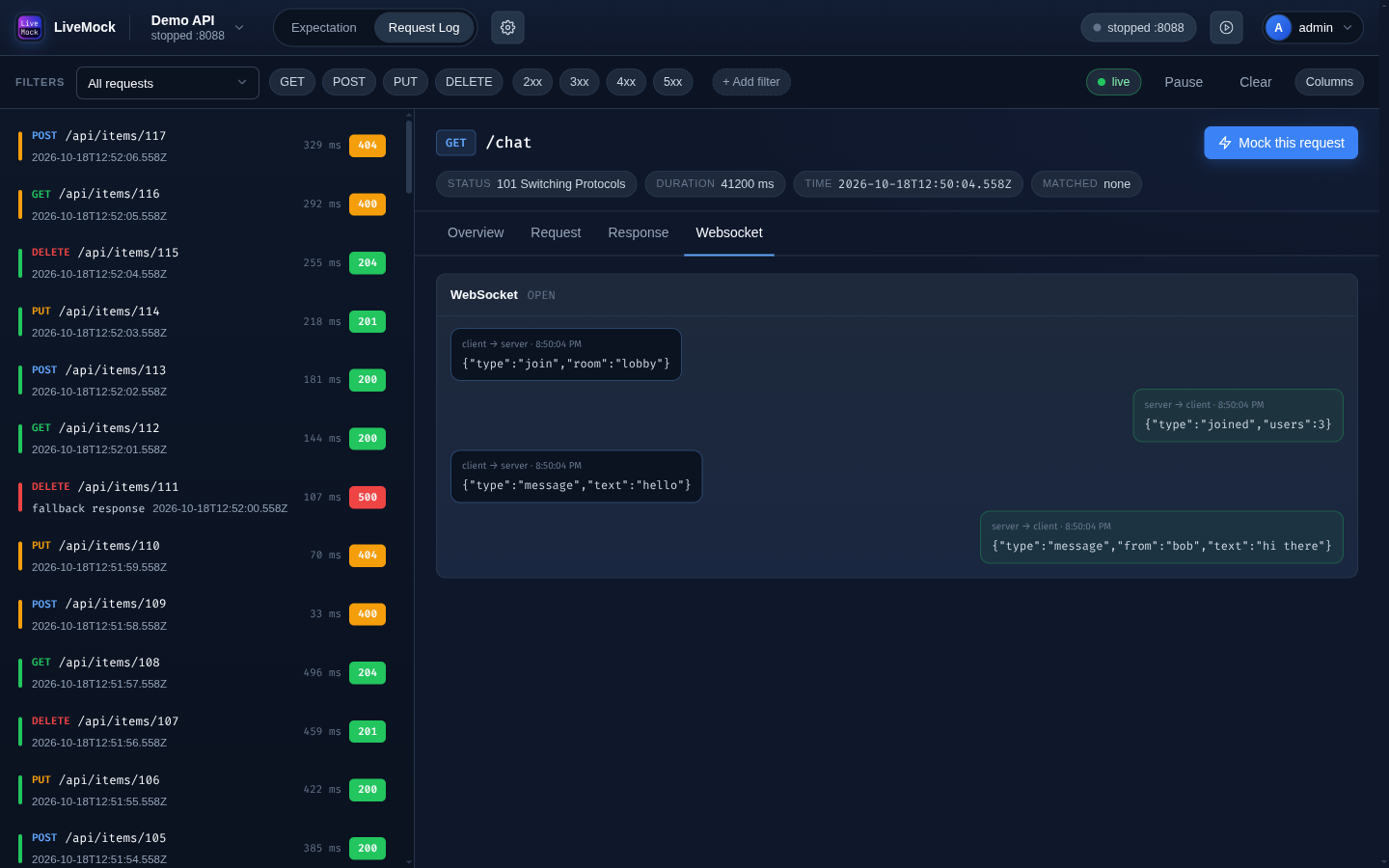Select the GET /api/items/116 request
The width and height of the screenshot is (1389, 868).
point(203,204)
